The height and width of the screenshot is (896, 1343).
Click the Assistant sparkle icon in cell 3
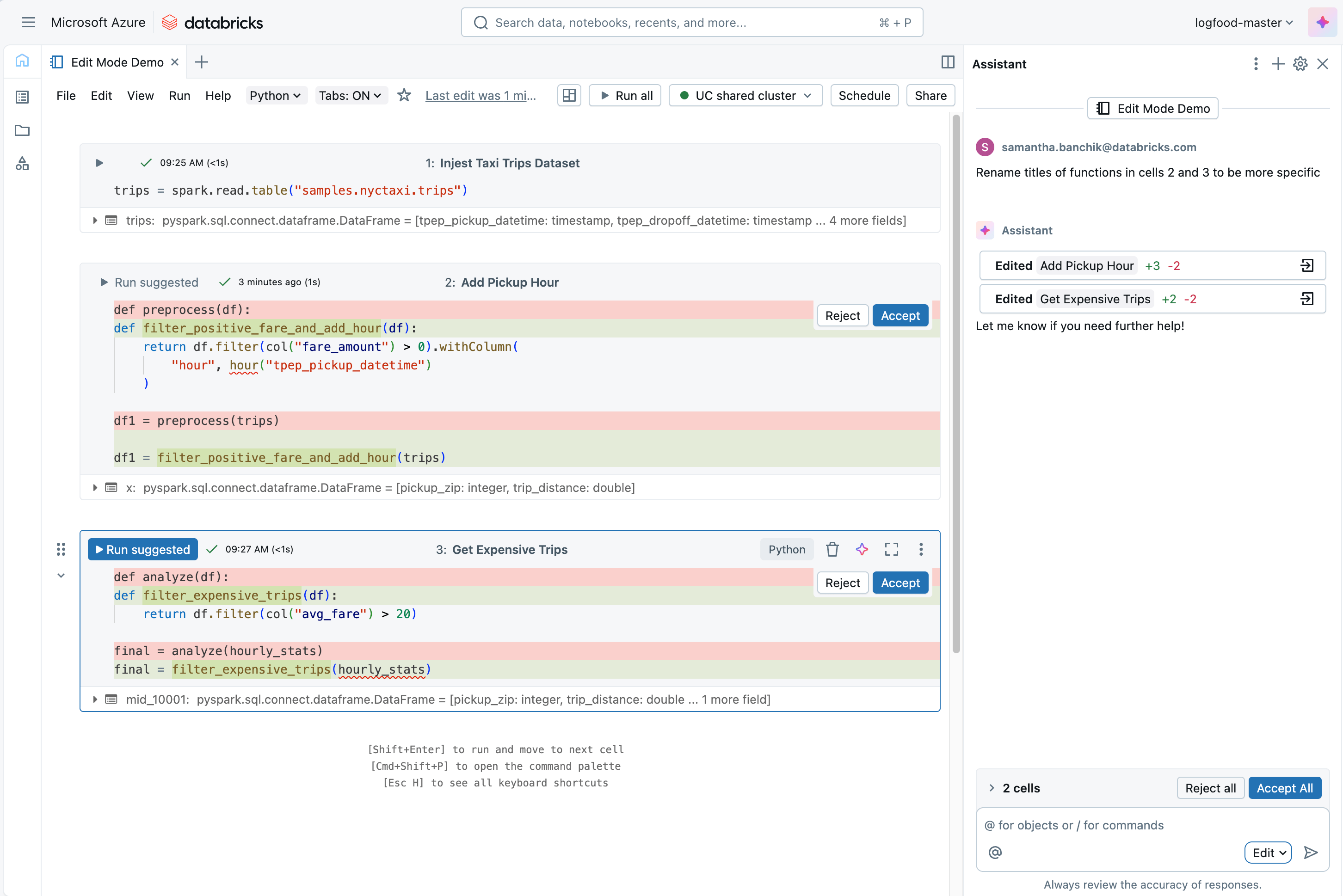tap(862, 549)
